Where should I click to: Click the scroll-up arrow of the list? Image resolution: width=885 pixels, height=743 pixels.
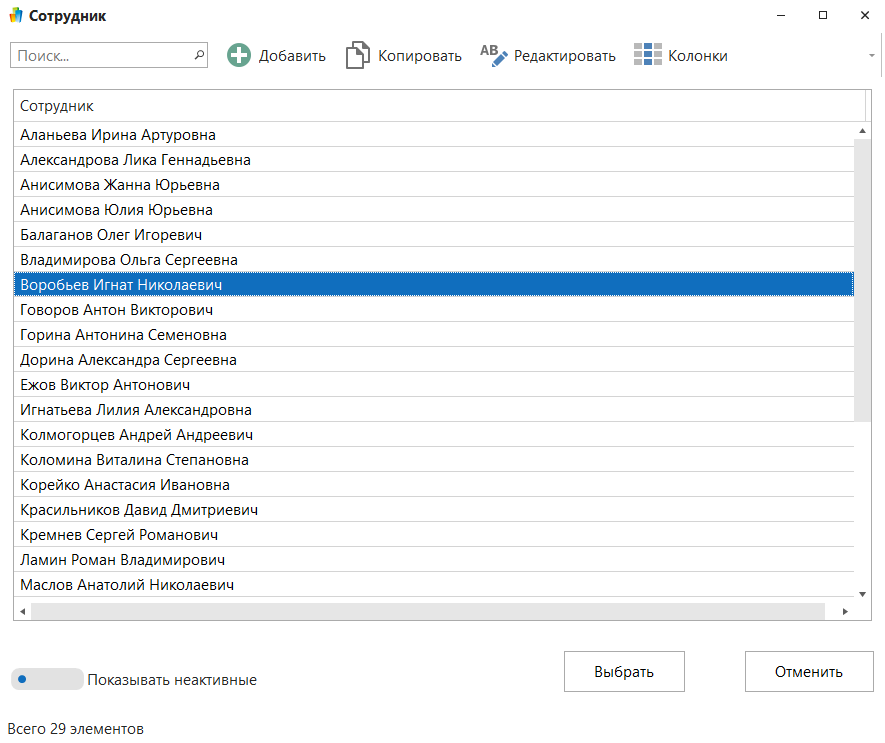tap(862, 131)
